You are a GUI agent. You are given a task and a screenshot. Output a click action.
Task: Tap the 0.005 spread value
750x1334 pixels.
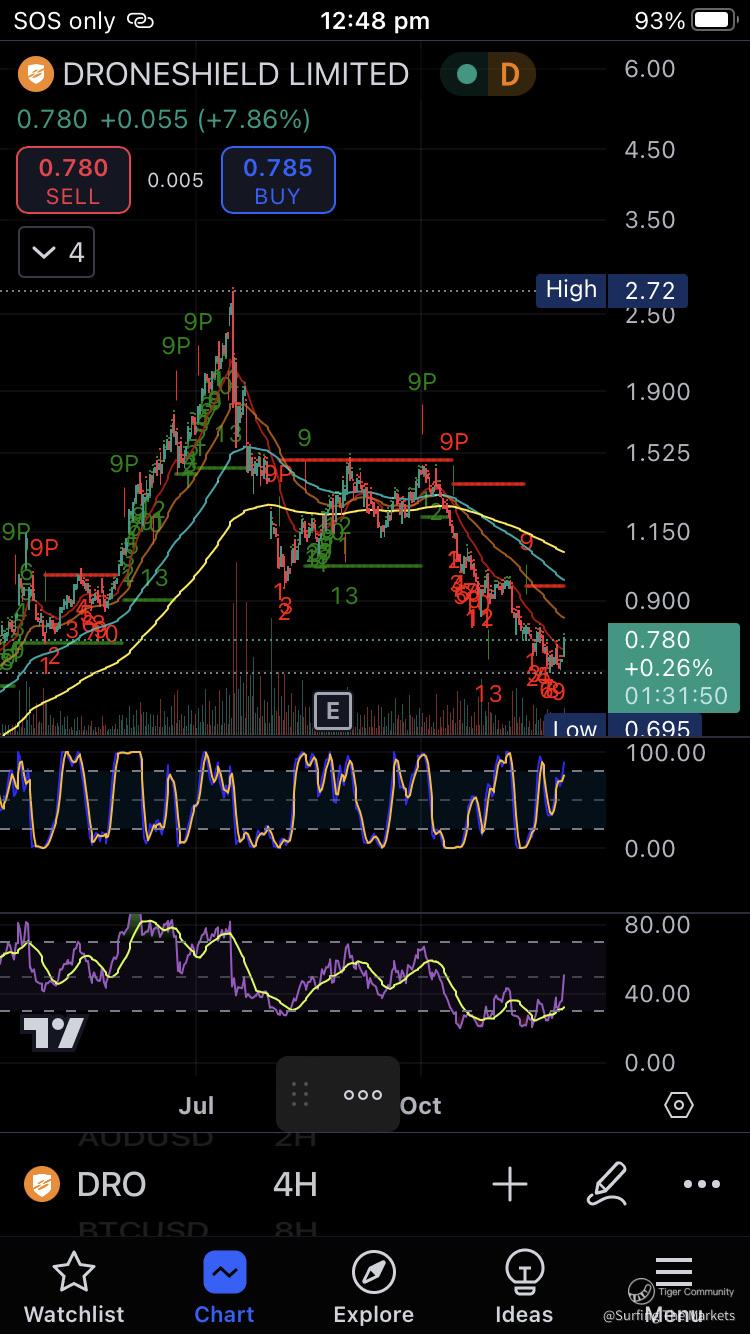pyautogui.click(x=175, y=180)
